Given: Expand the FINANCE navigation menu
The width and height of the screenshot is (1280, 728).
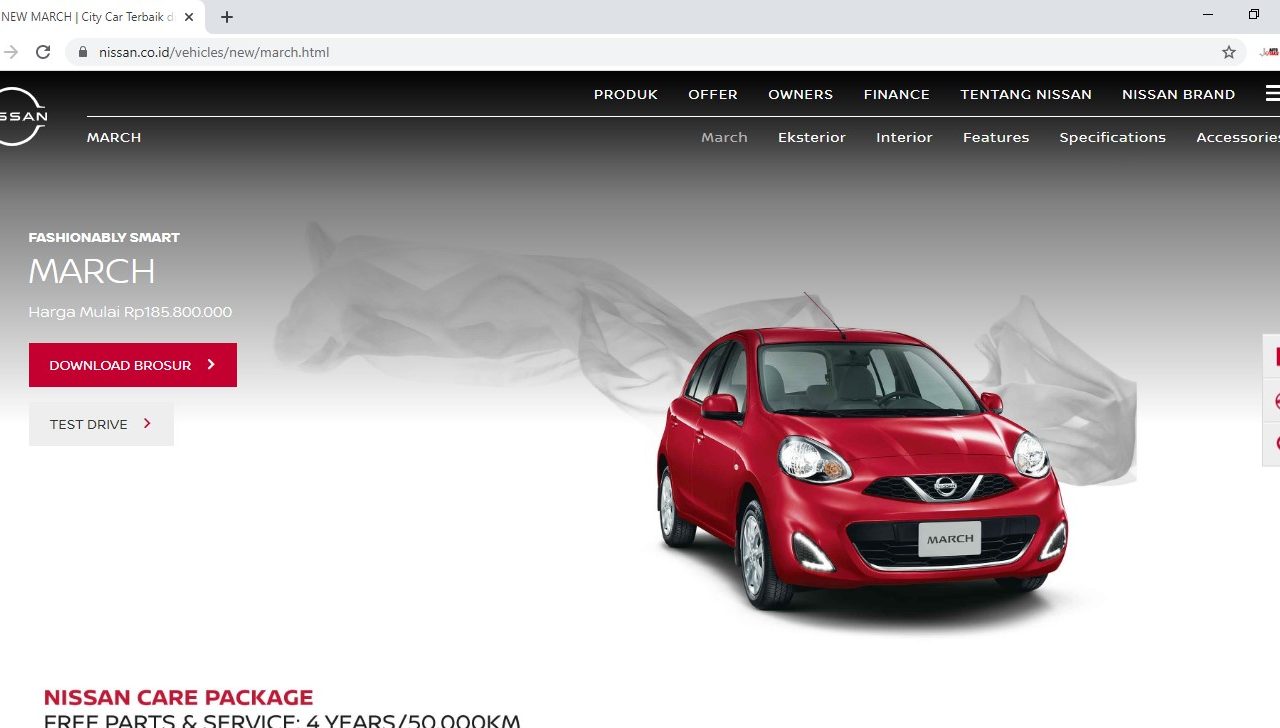Looking at the screenshot, I should (896, 94).
